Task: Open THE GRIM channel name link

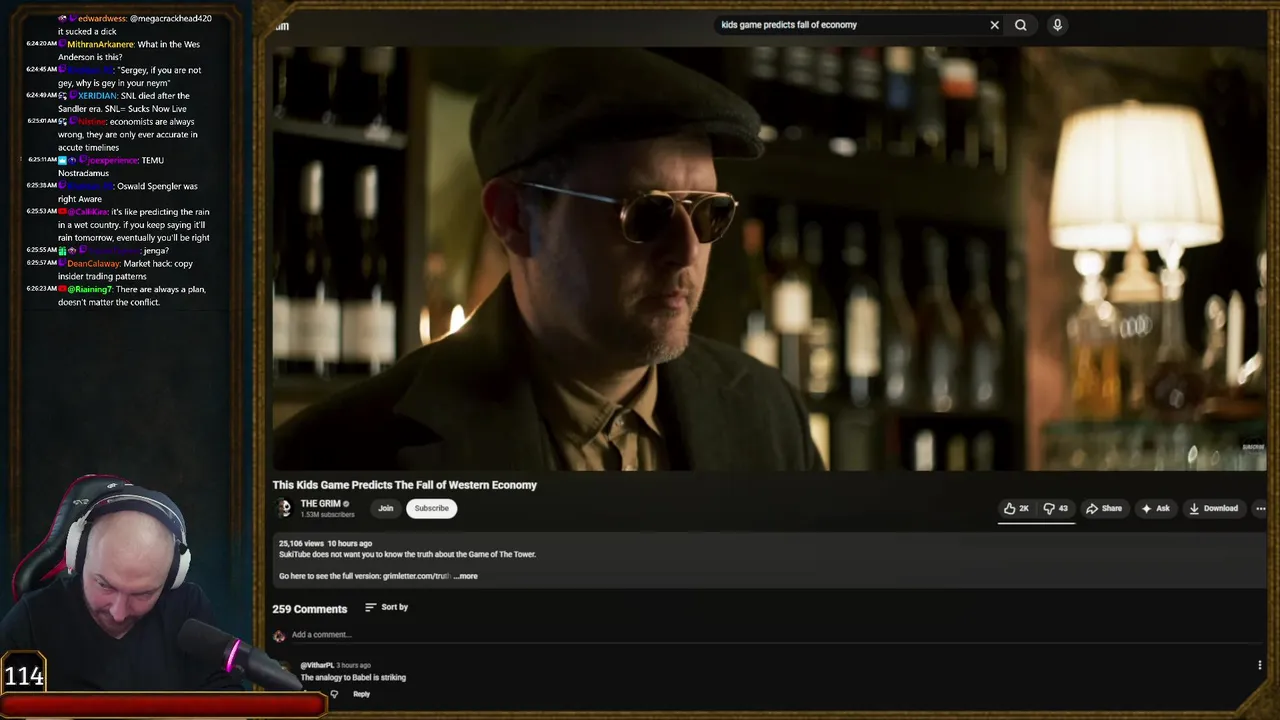Action: (x=321, y=504)
